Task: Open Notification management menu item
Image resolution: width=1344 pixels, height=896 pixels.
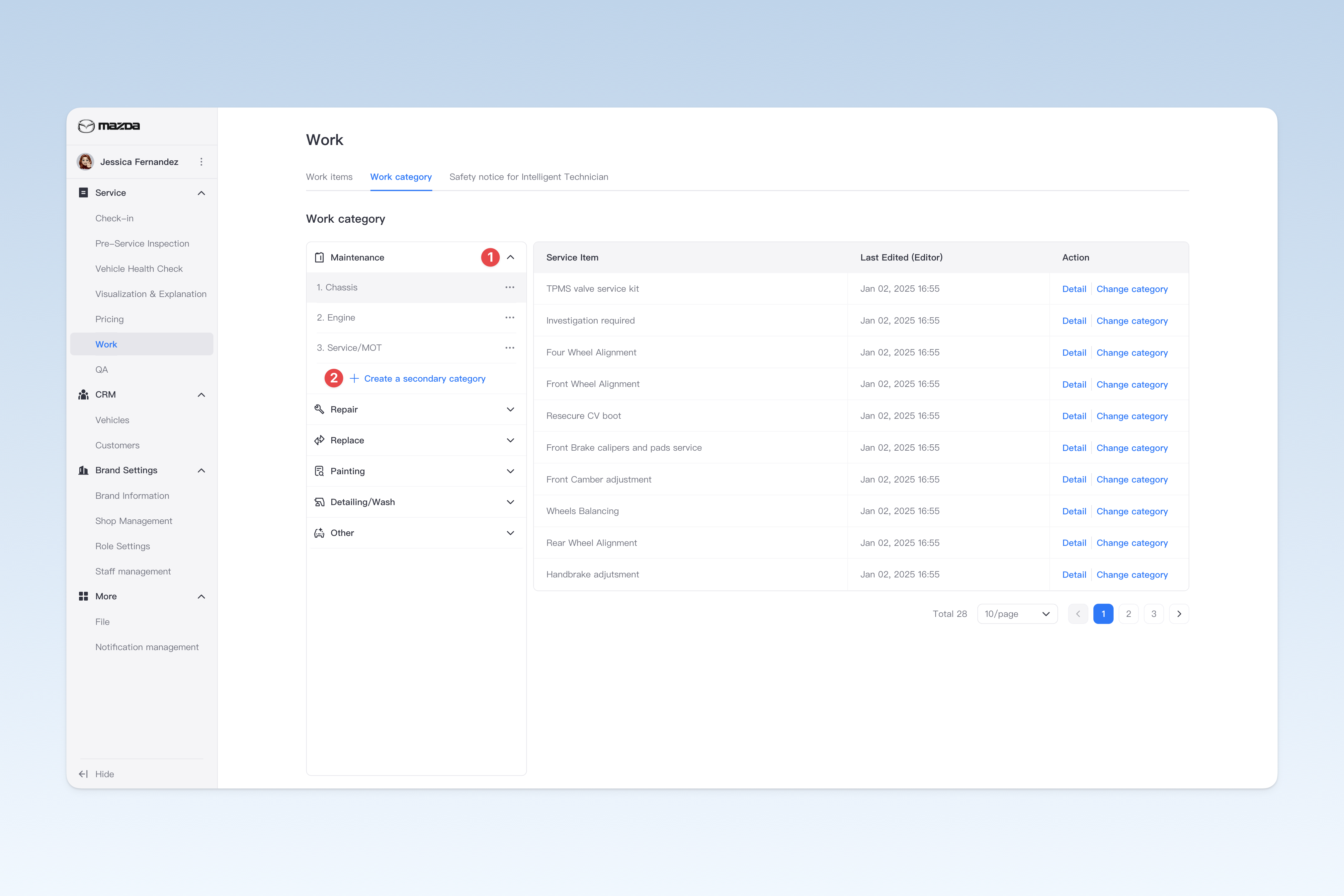Action: pos(147,647)
